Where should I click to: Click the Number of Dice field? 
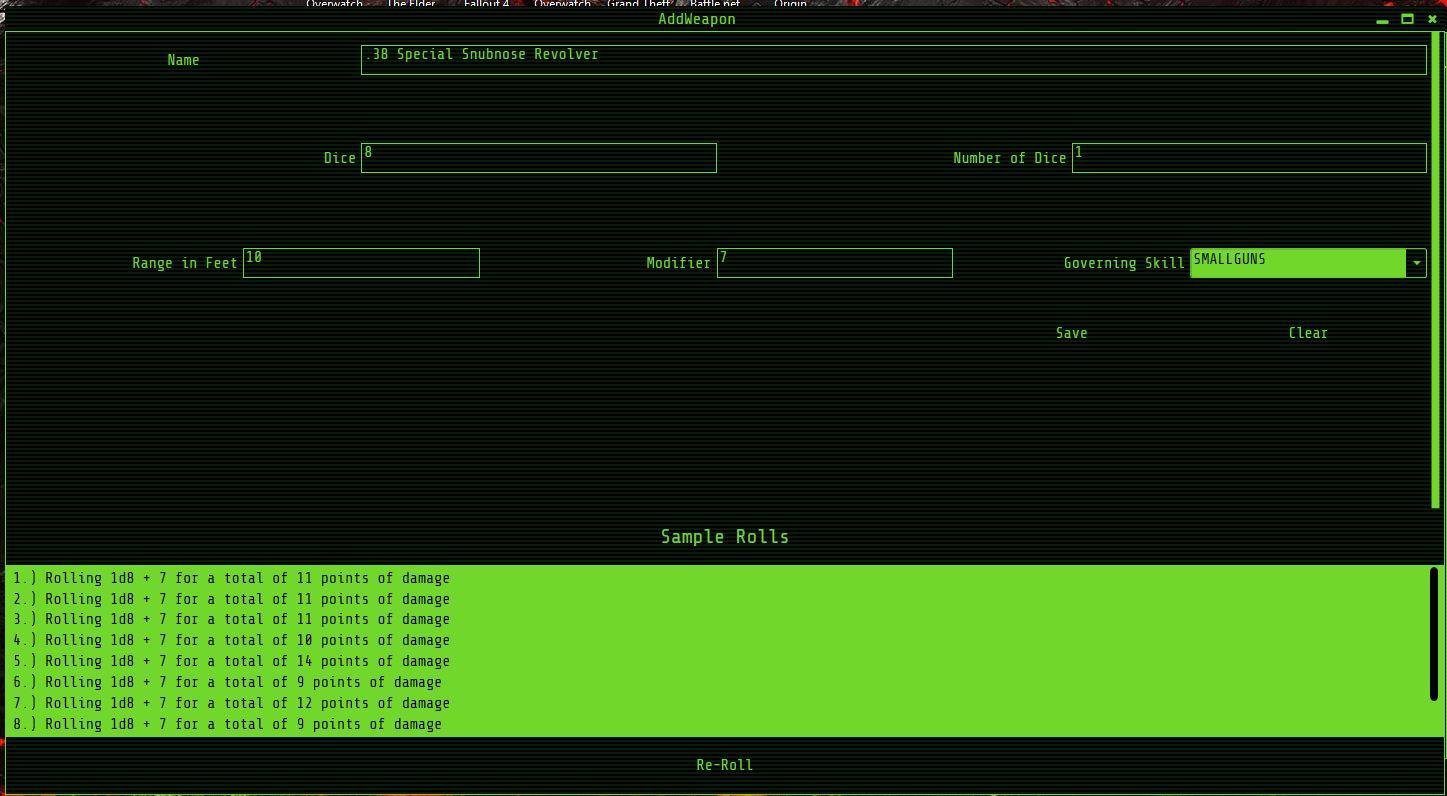(x=1248, y=157)
